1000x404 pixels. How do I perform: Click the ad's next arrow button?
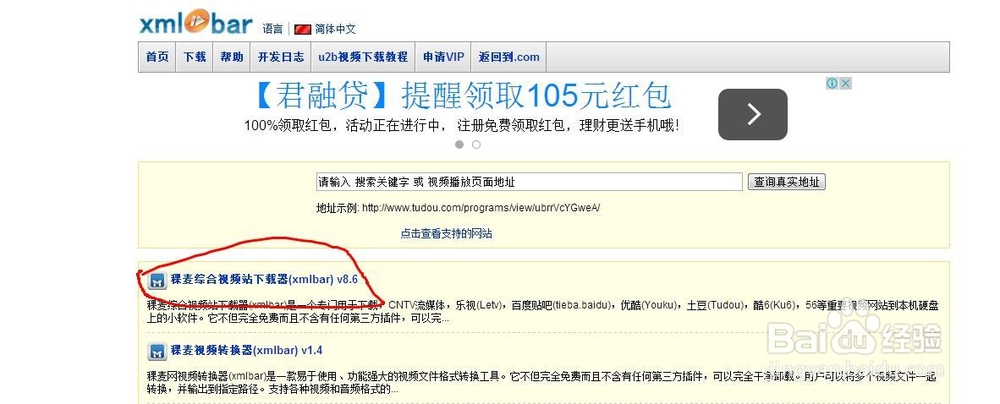click(753, 114)
